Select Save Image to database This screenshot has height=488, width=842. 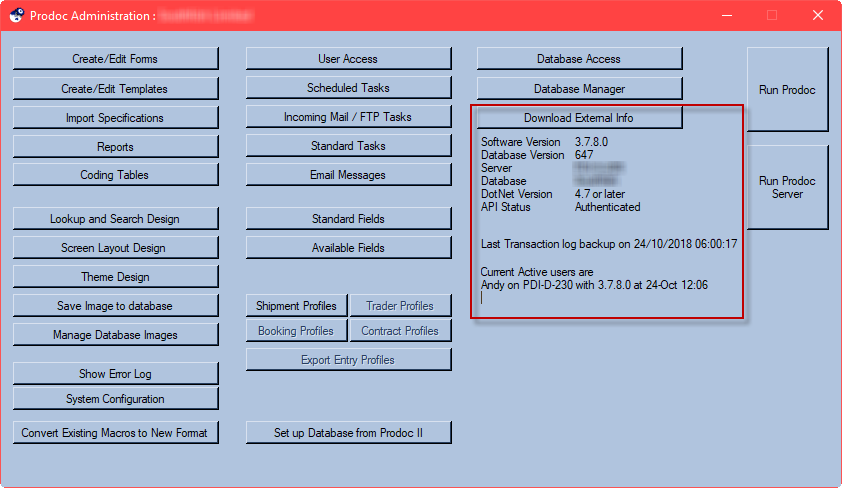[115, 305]
